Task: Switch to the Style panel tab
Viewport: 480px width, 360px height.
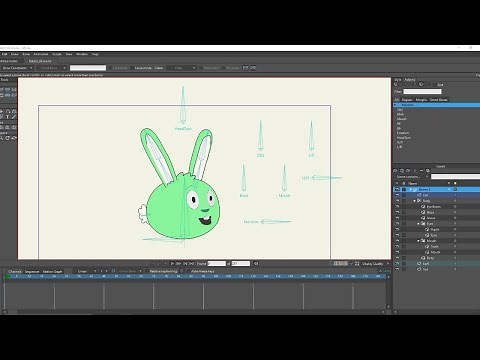Action: point(398,80)
